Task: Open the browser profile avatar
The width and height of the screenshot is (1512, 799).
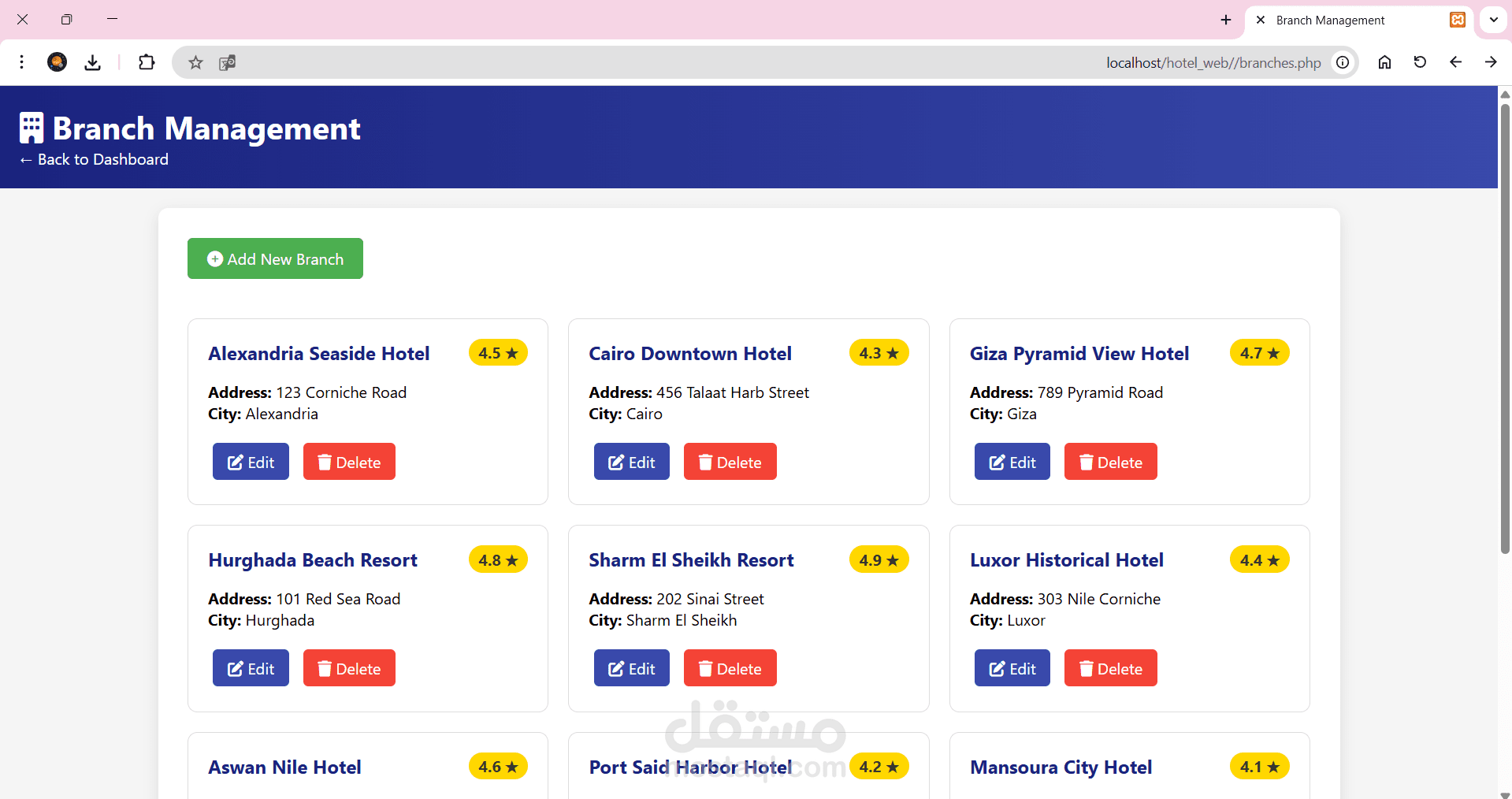Action: click(57, 62)
